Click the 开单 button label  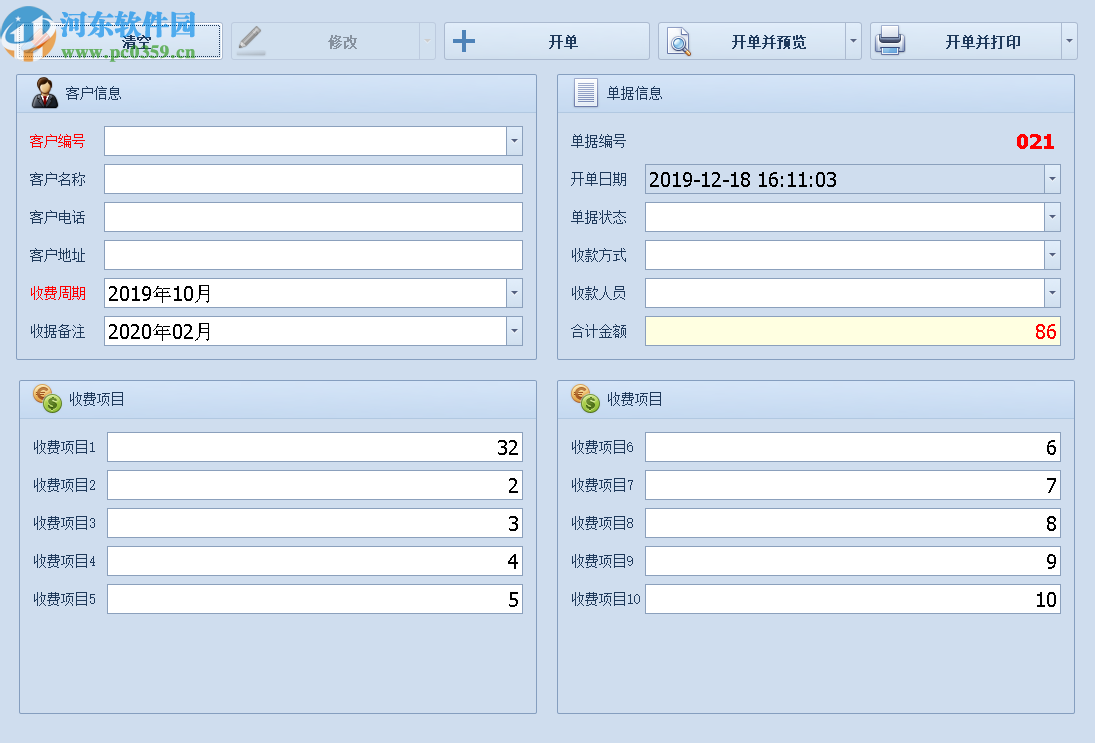[563, 42]
